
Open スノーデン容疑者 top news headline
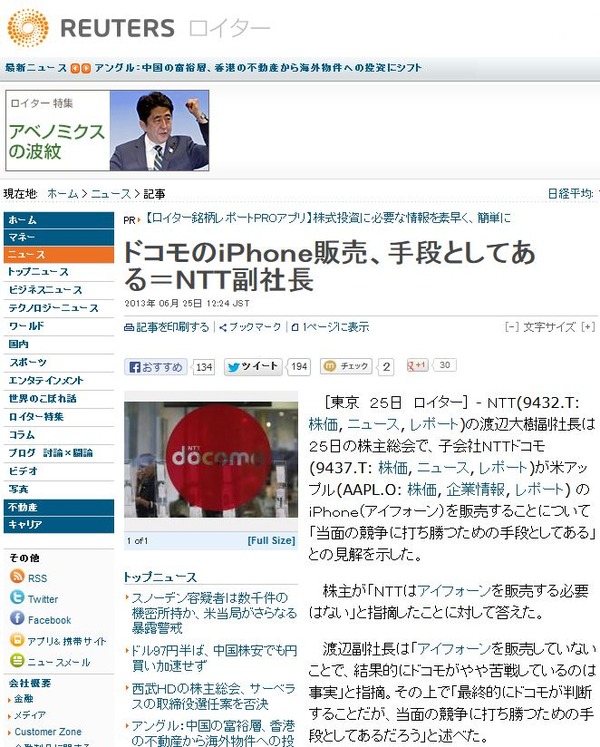214,613
